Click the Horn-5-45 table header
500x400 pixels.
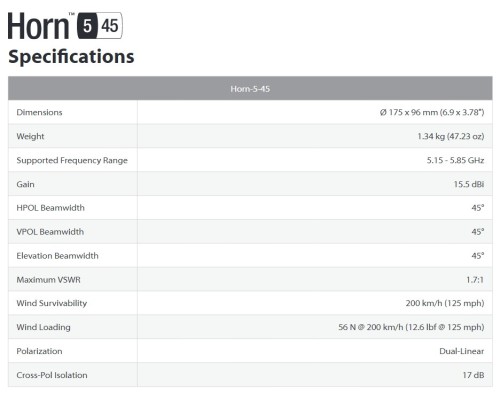[250, 89]
